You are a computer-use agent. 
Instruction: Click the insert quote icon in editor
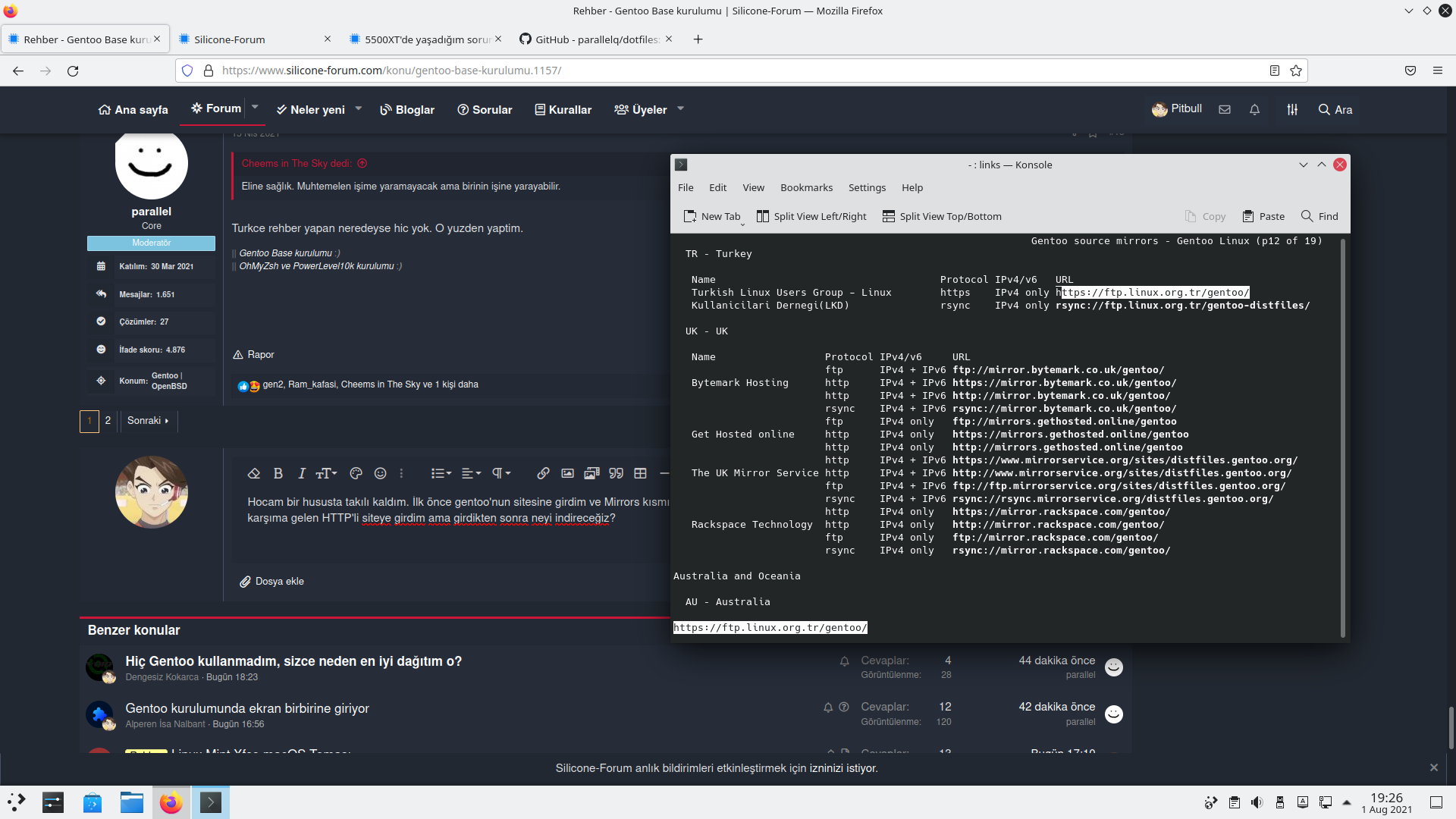pyautogui.click(x=616, y=473)
